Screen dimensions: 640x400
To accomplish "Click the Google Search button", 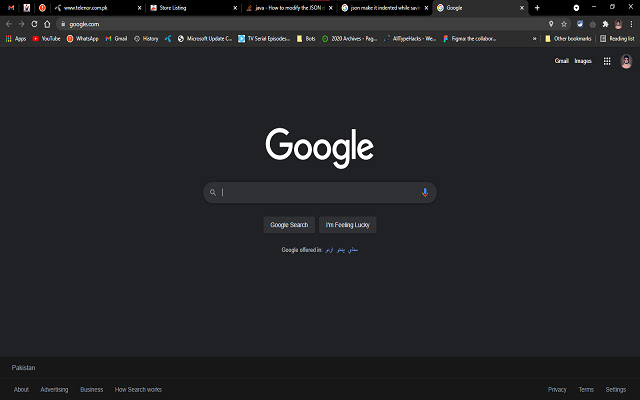I will tap(289, 224).
